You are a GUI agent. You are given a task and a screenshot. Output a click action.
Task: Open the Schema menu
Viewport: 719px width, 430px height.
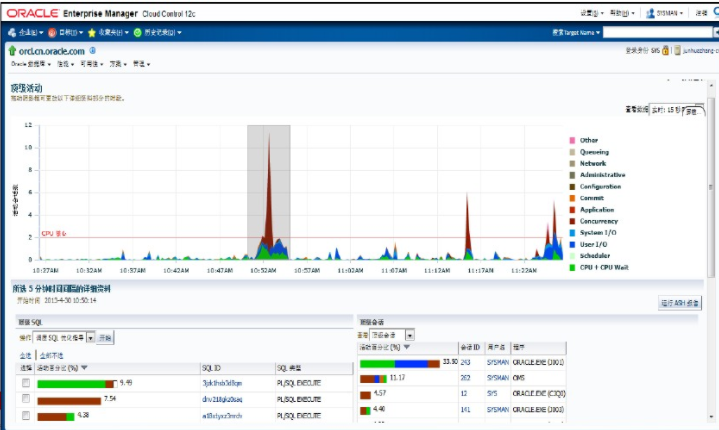tap(118, 64)
